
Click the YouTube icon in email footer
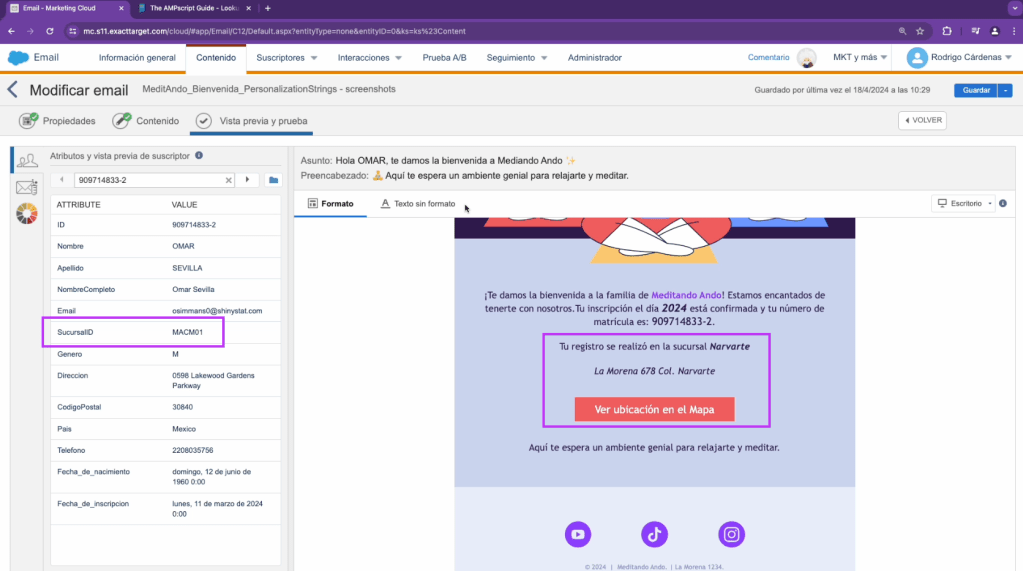(577, 535)
